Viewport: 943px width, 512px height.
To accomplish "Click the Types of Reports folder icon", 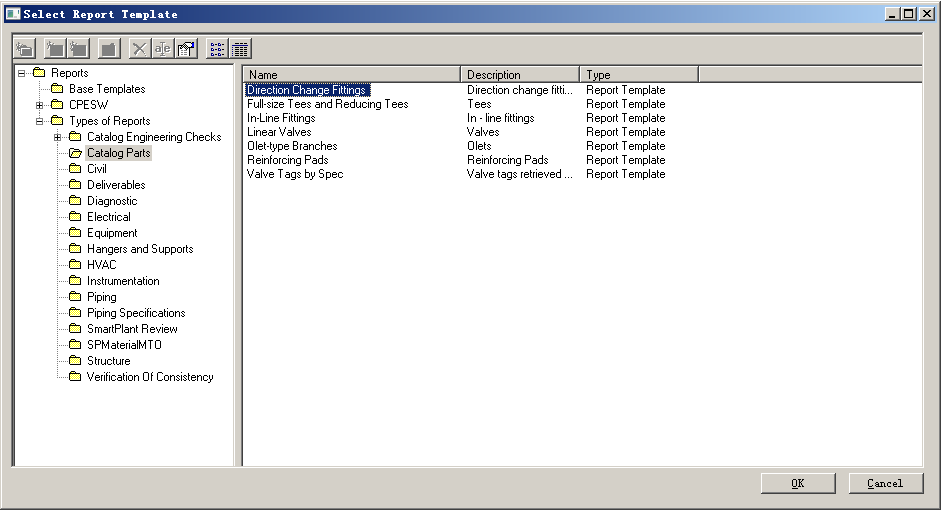I will click(x=57, y=120).
